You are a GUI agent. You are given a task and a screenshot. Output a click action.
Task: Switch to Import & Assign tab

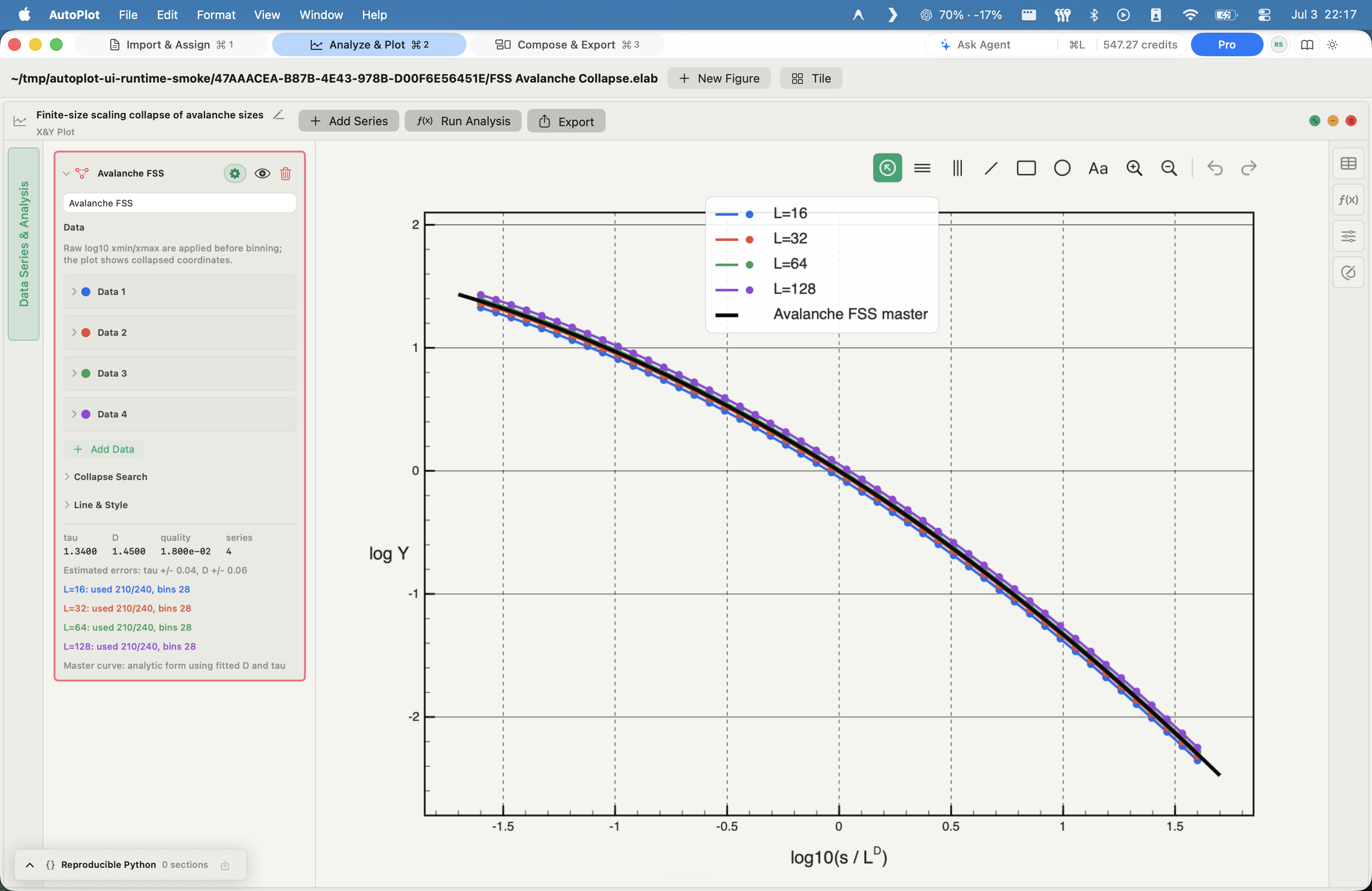(x=171, y=44)
